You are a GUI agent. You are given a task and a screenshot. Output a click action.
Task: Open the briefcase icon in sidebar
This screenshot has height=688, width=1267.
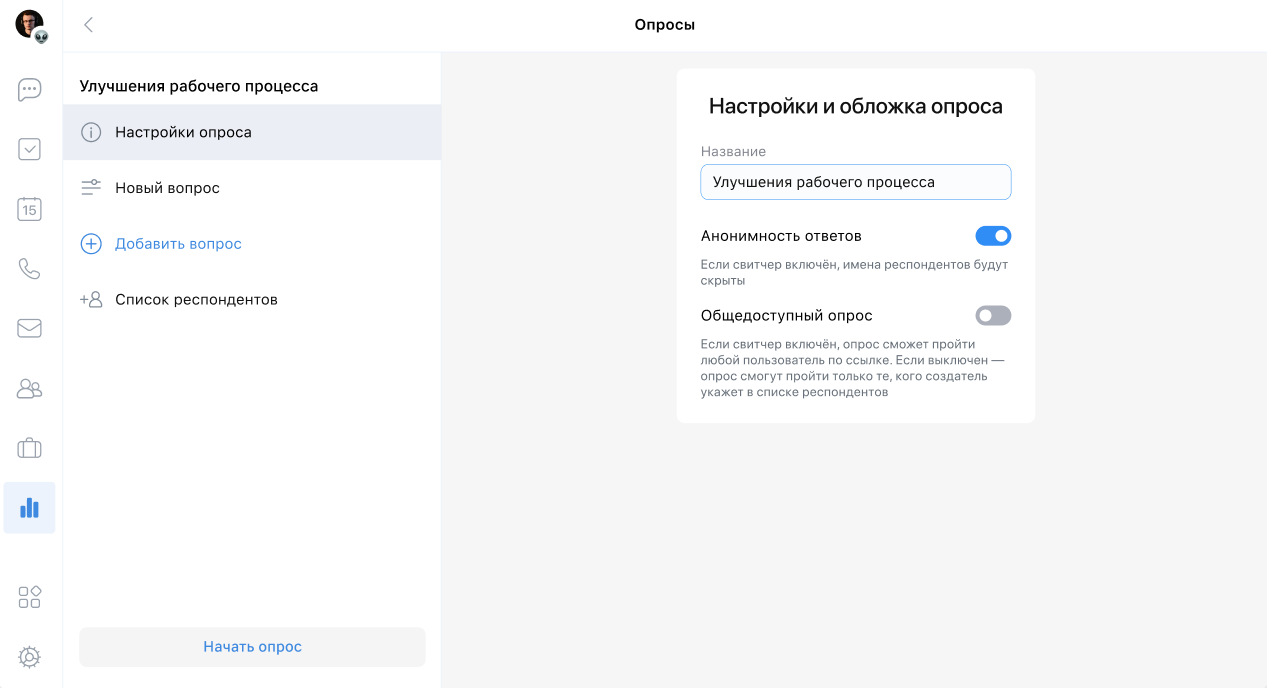[30, 448]
